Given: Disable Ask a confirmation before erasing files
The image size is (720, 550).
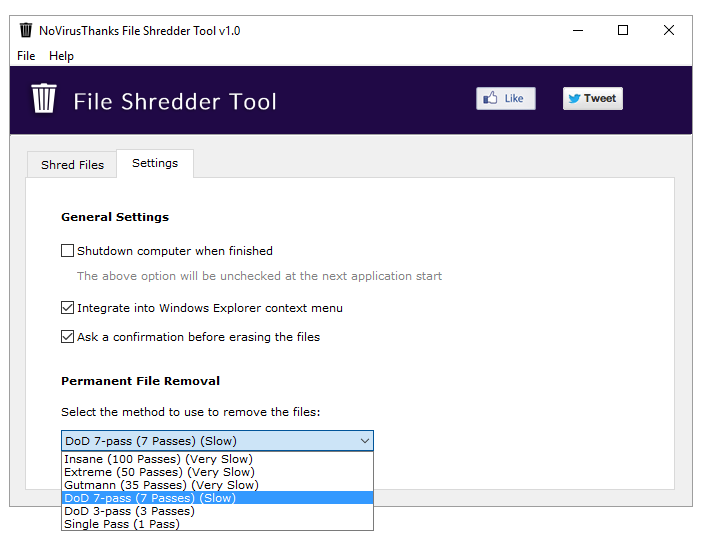Looking at the screenshot, I should coord(68,337).
